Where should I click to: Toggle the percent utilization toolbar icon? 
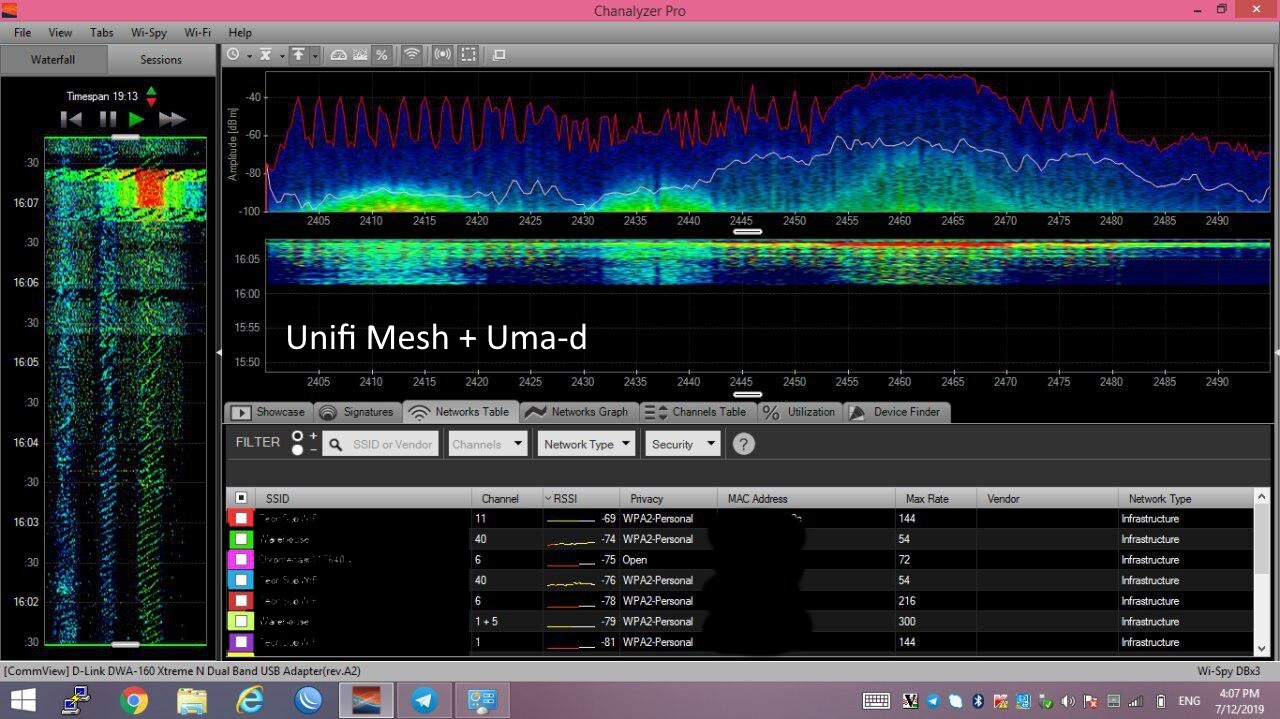coord(381,55)
